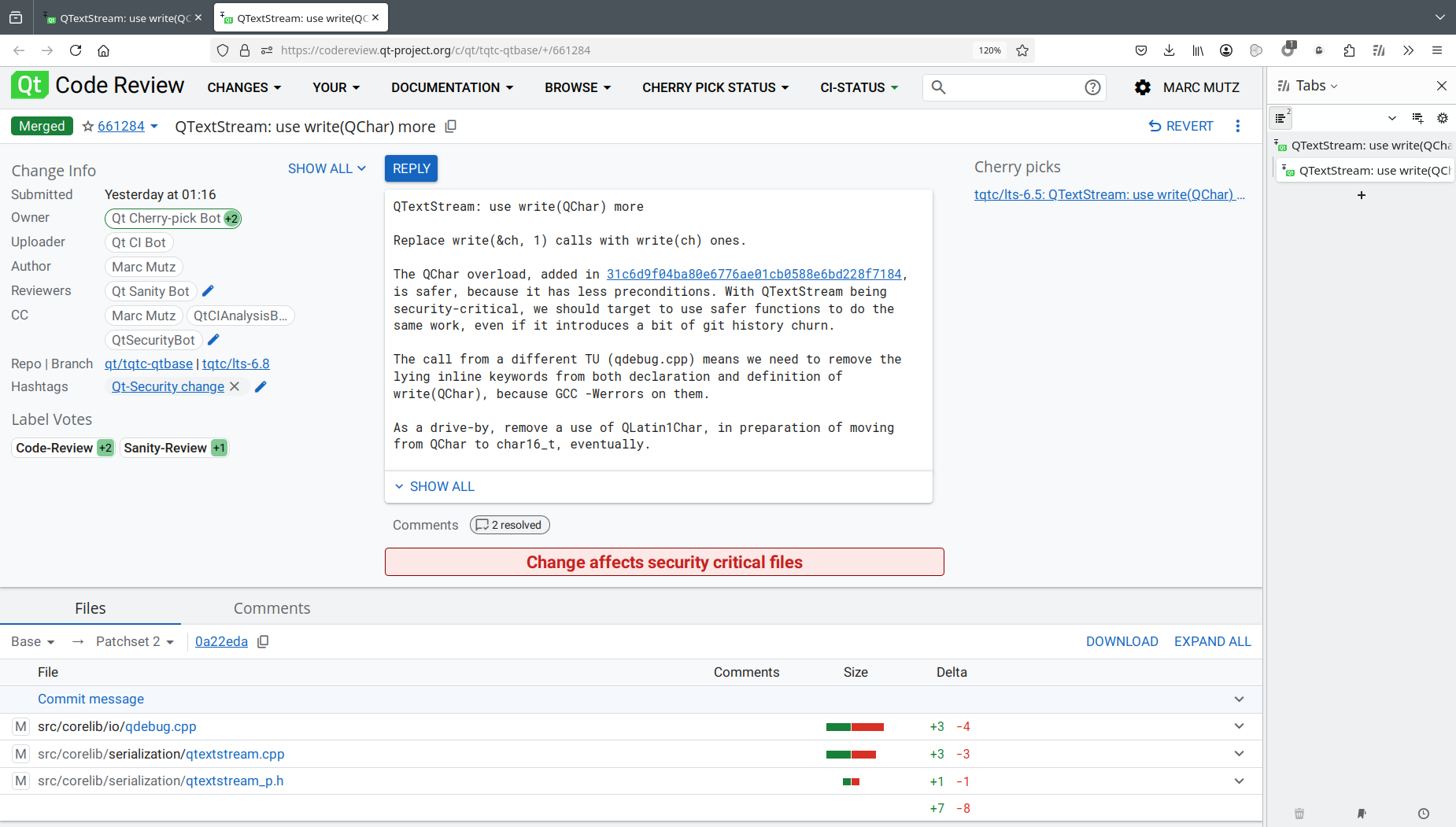Bookmark this page with star icon
Viewport: 1456px width, 827px height.
(x=1022, y=50)
